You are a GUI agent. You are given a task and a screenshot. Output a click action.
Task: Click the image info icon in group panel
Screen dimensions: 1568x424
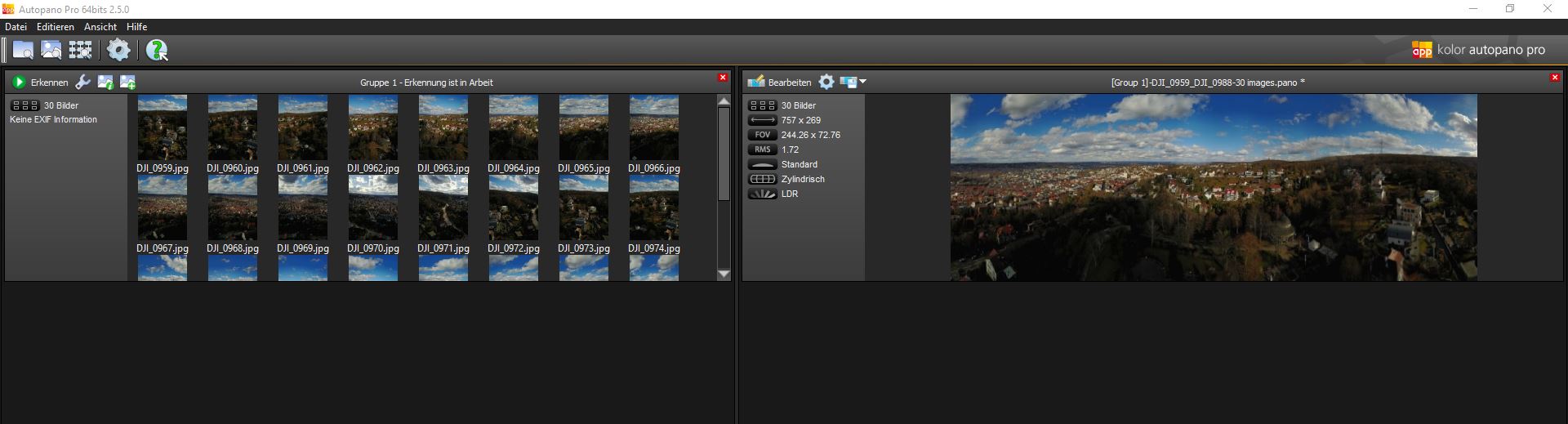tap(105, 82)
